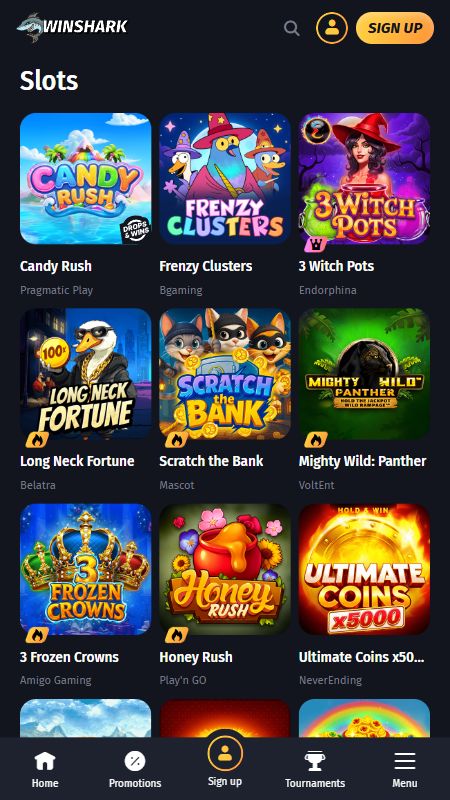
Task: Open the user profile icon in header
Action: tap(332, 28)
